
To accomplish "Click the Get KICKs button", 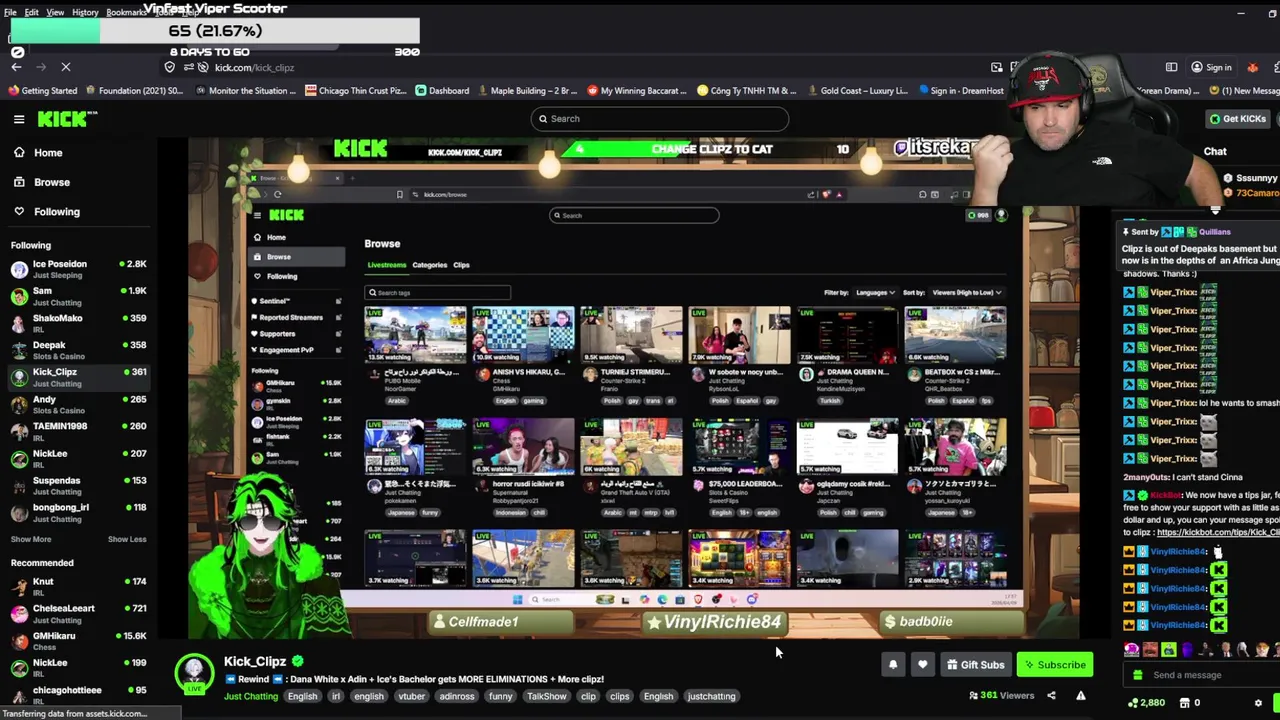I will point(1237,119).
